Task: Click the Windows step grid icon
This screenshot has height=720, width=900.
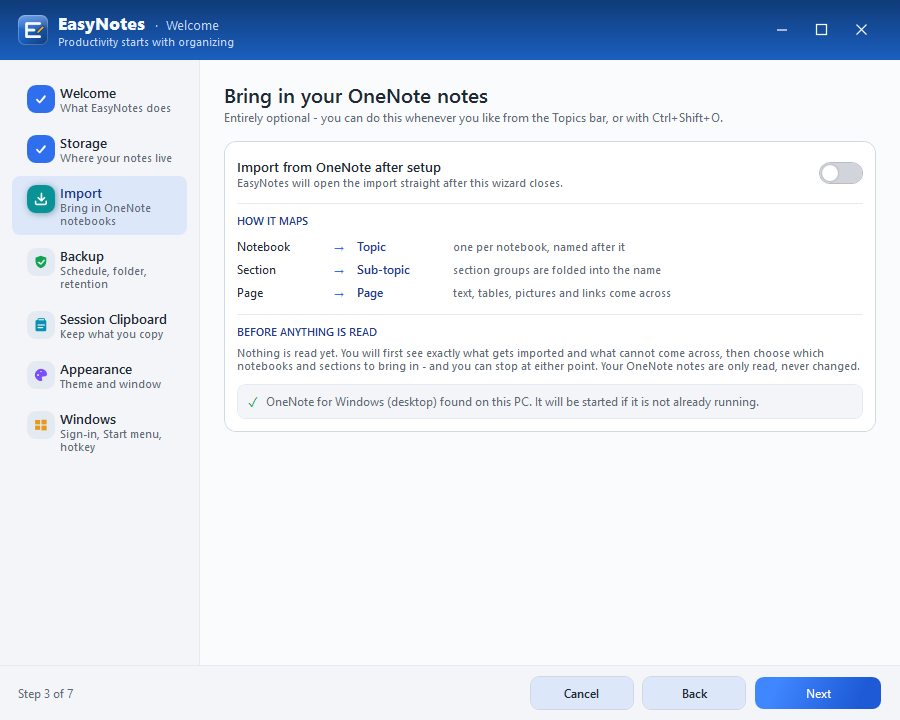Action: [x=41, y=425]
